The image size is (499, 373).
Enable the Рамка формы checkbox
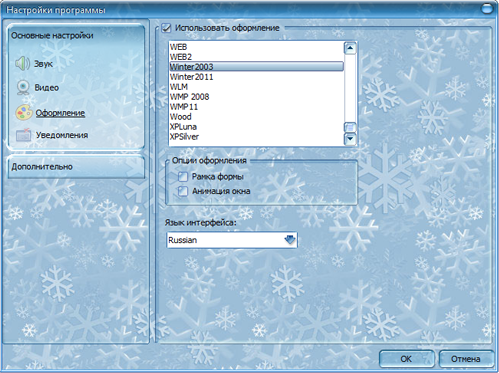183,176
